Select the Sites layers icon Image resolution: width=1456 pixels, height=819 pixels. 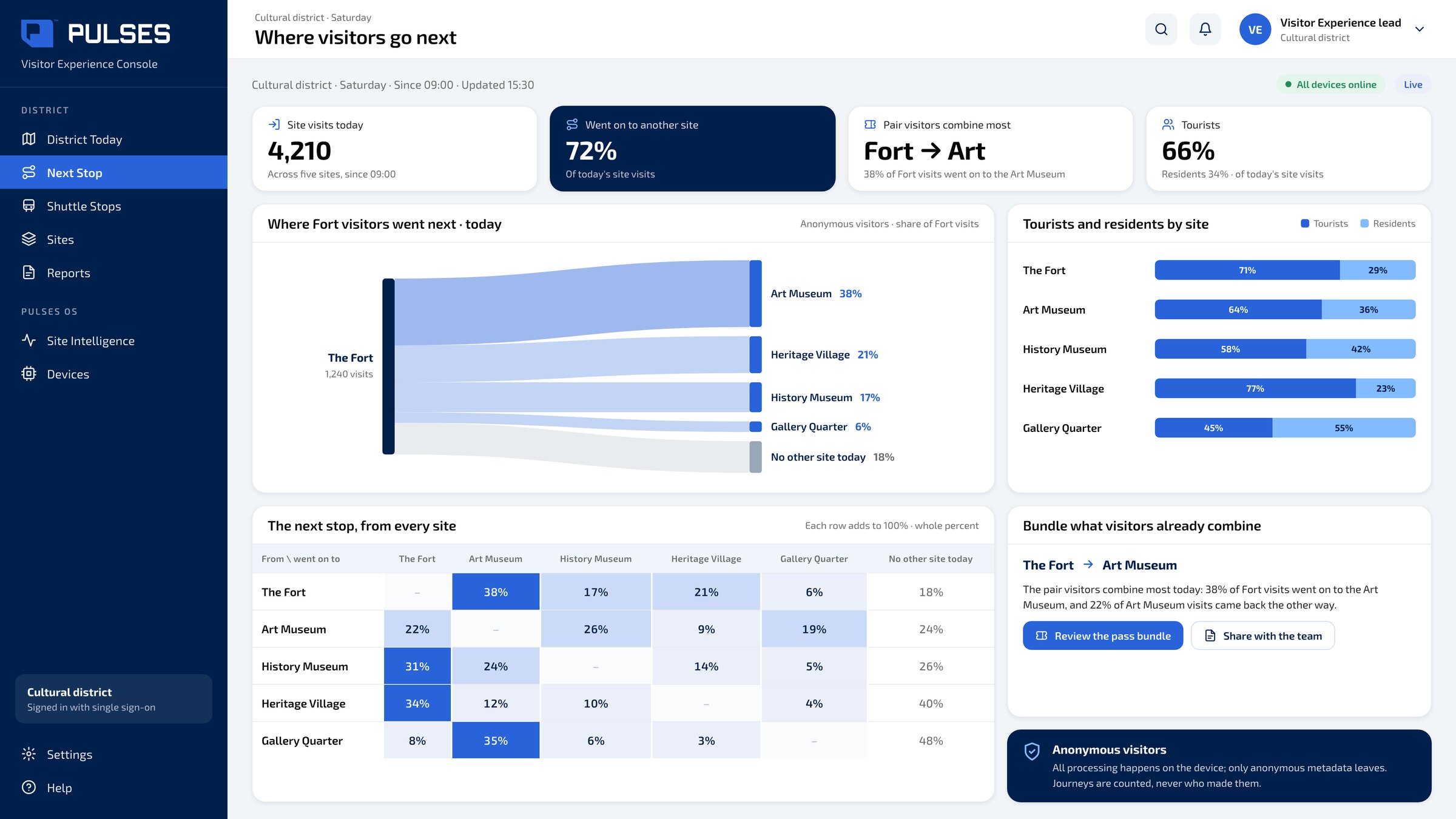click(29, 239)
